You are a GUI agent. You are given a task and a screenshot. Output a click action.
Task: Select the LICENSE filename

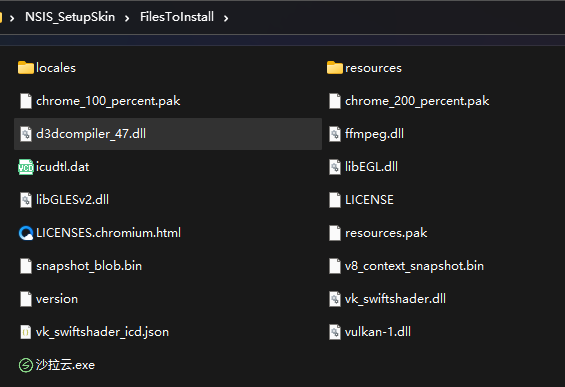(x=369, y=200)
